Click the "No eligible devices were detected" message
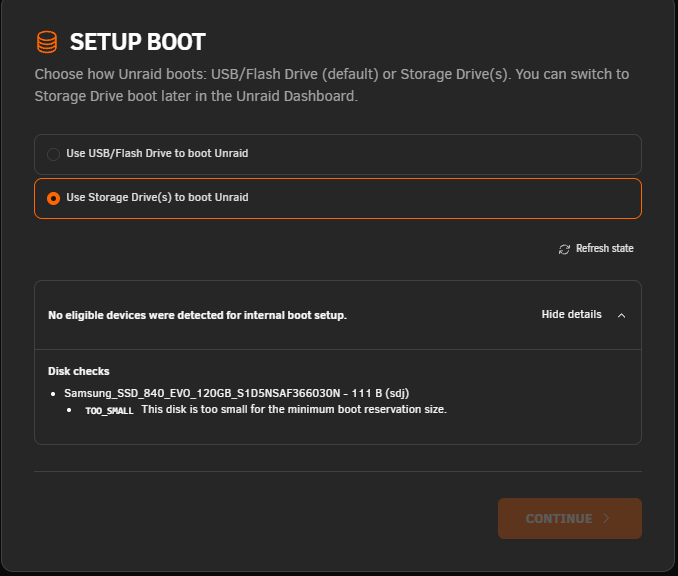The height and width of the screenshot is (576, 678). 197,315
